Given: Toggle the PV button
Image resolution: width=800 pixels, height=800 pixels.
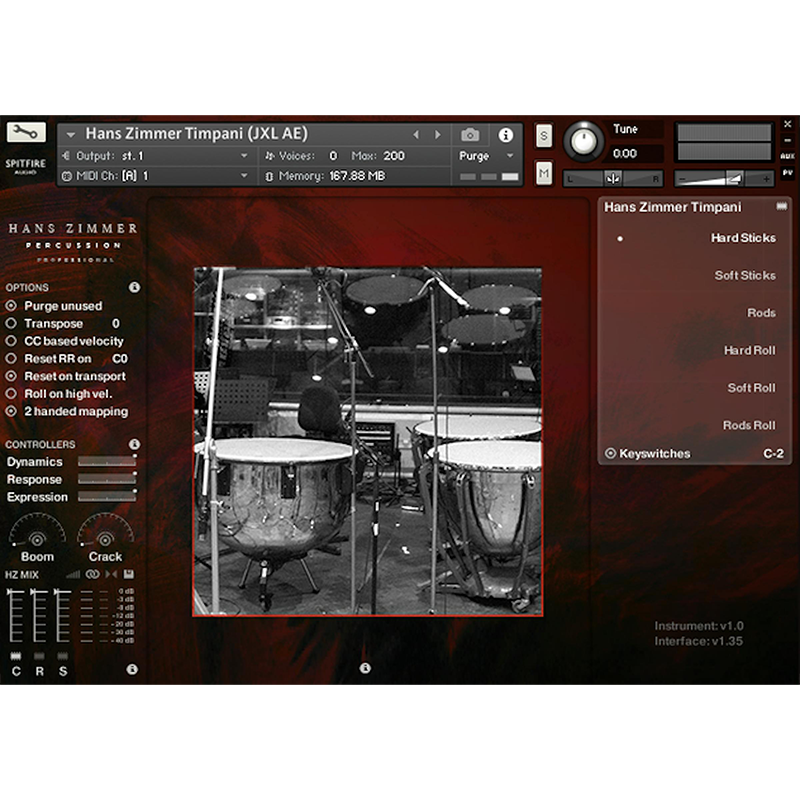Looking at the screenshot, I should click(x=787, y=173).
